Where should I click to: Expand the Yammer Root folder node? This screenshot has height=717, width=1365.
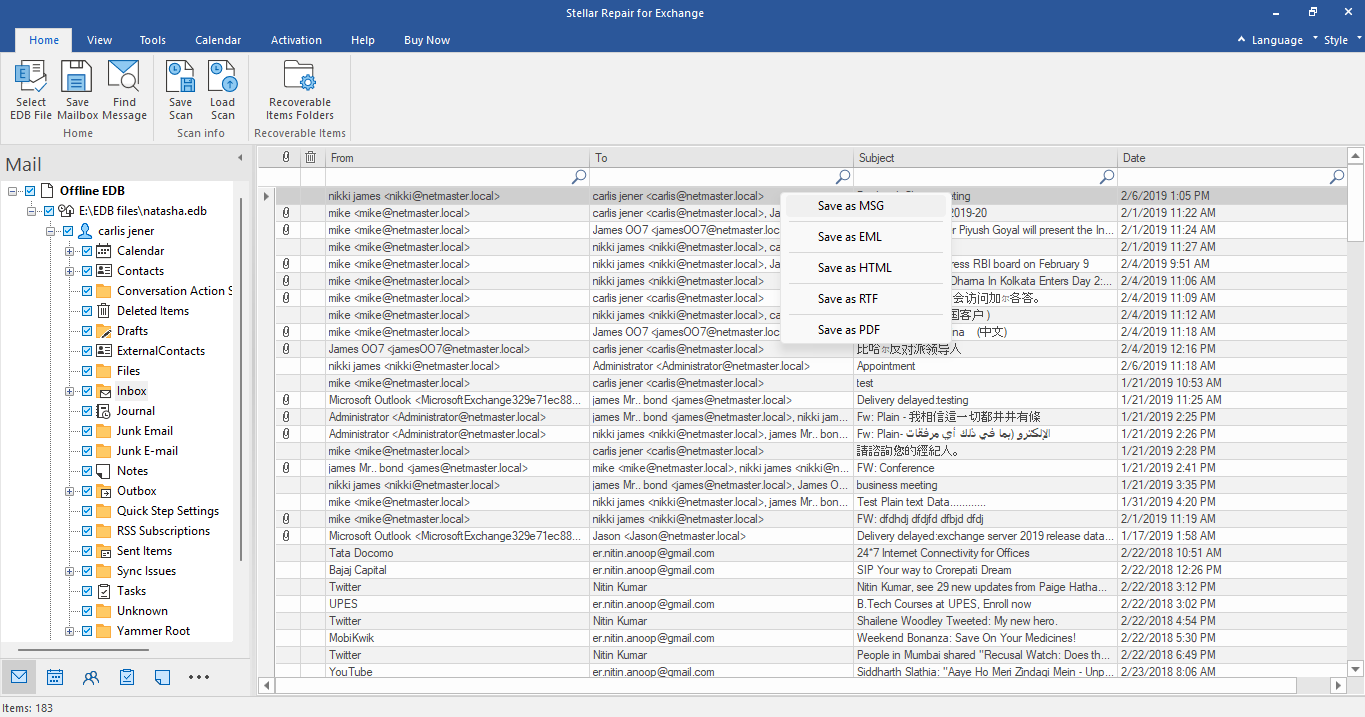tap(70, 631)
